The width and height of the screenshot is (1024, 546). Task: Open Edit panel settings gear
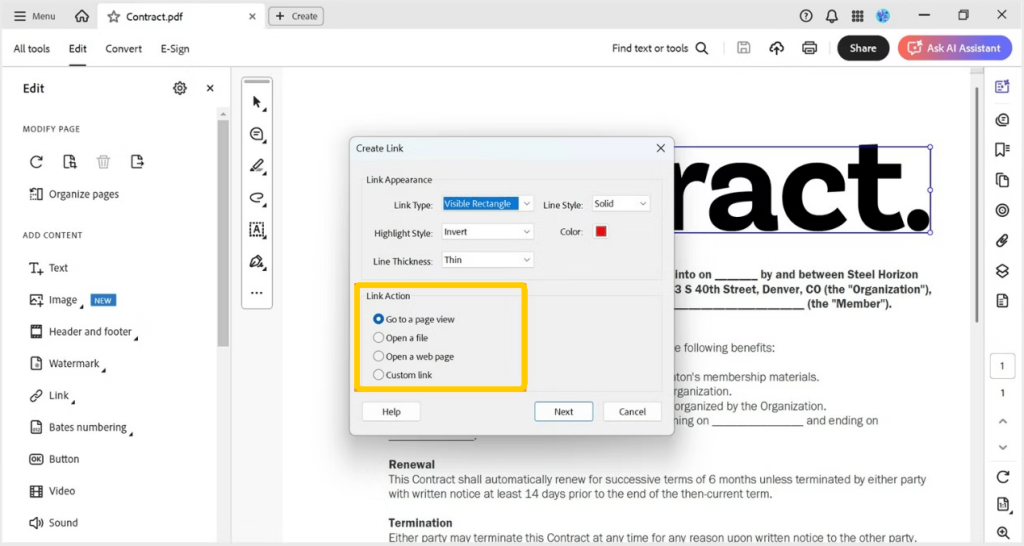pyautogui.click(x=180, y=88)
